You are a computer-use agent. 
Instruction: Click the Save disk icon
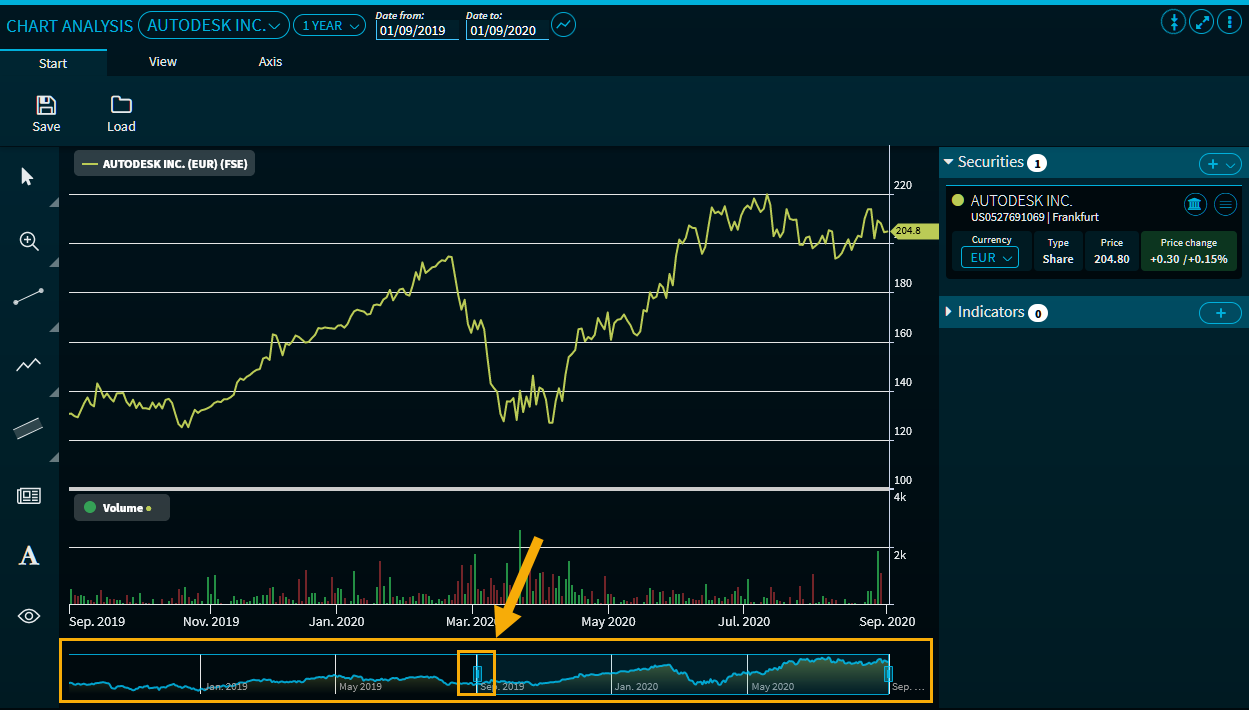pos(46,105)
